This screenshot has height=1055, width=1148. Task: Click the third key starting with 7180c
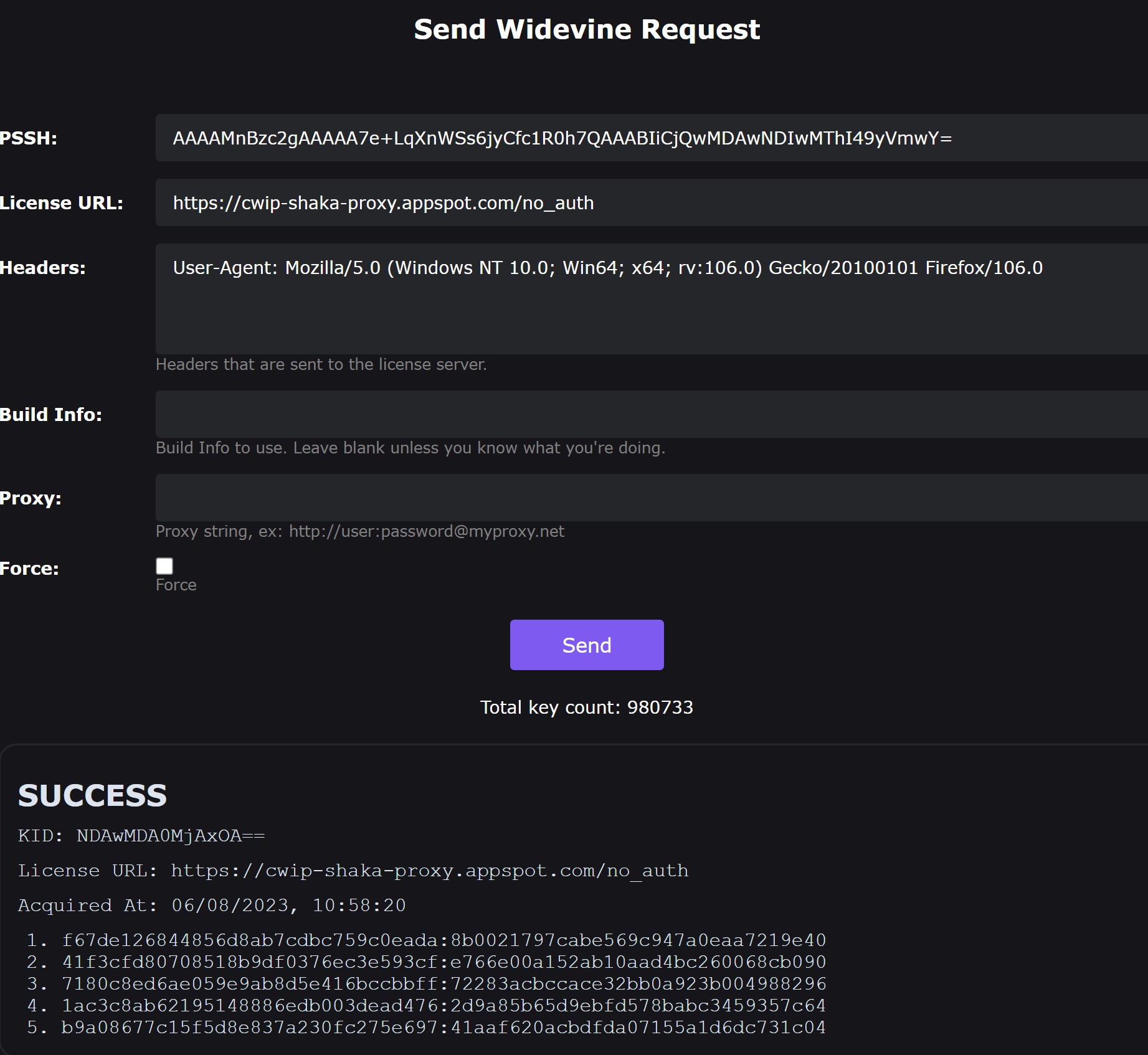pyautogui.click(x=444, y=984)
